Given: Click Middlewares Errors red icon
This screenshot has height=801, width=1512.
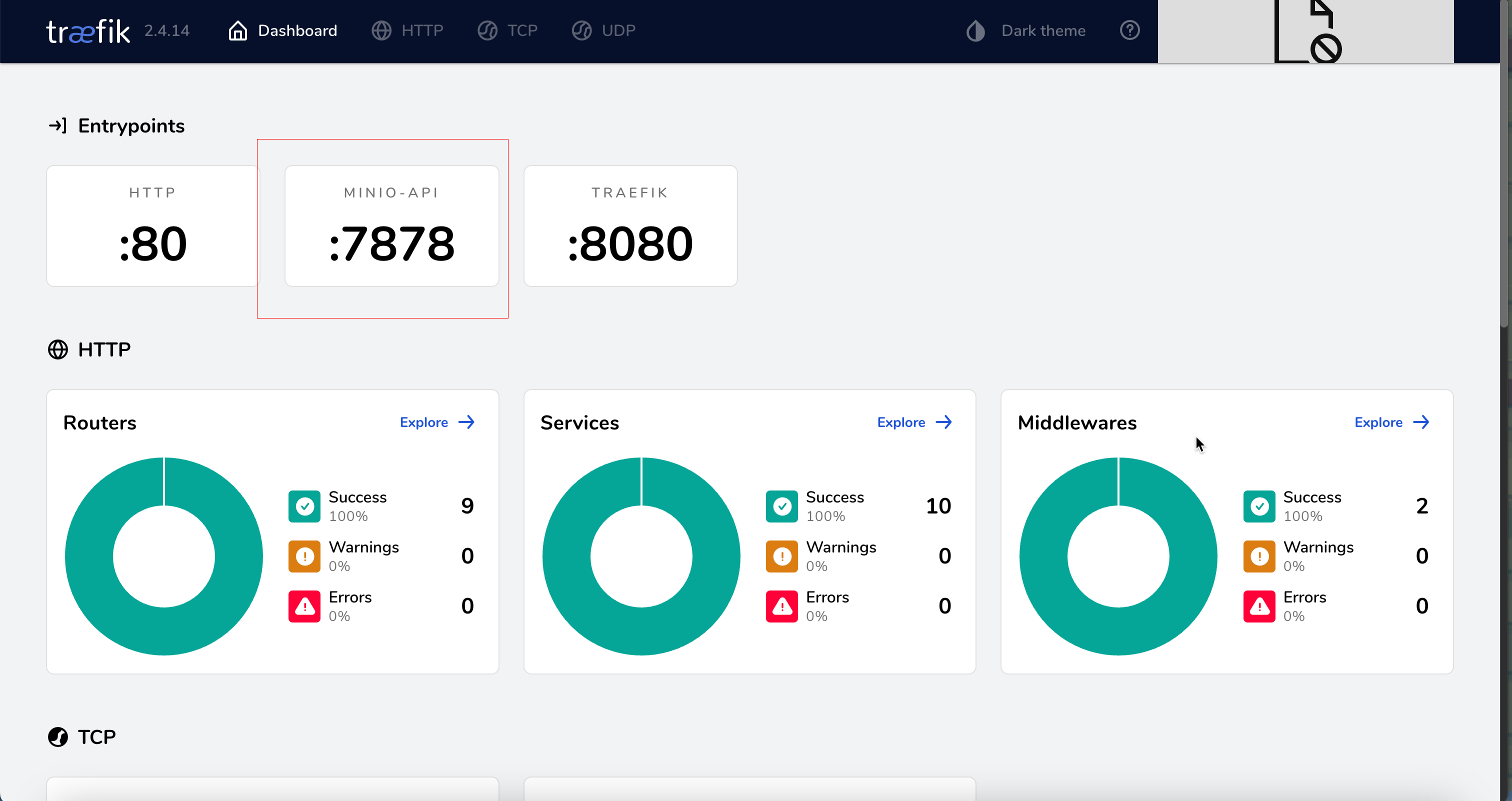Looking at the screenshot, I should 1258,605.
